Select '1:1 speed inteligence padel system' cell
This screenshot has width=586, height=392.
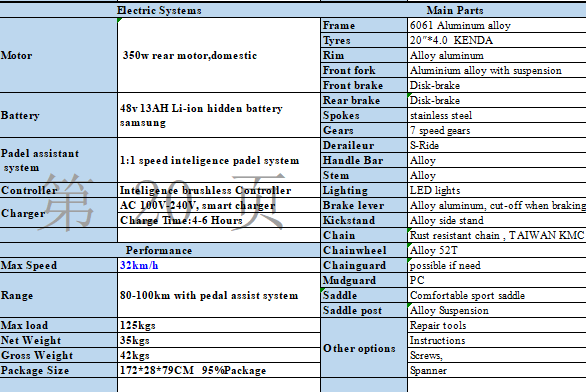pyautogui.click(x=219, y=160)
